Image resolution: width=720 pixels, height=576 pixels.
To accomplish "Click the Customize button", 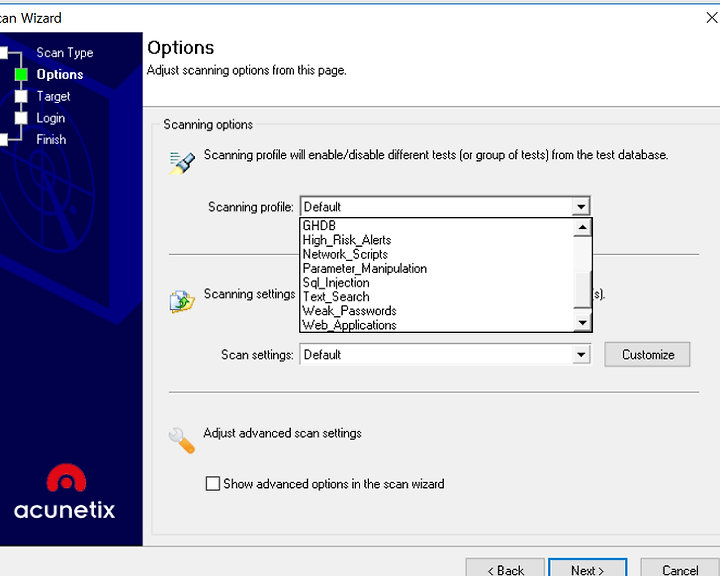I will click(x=647, y=355).
